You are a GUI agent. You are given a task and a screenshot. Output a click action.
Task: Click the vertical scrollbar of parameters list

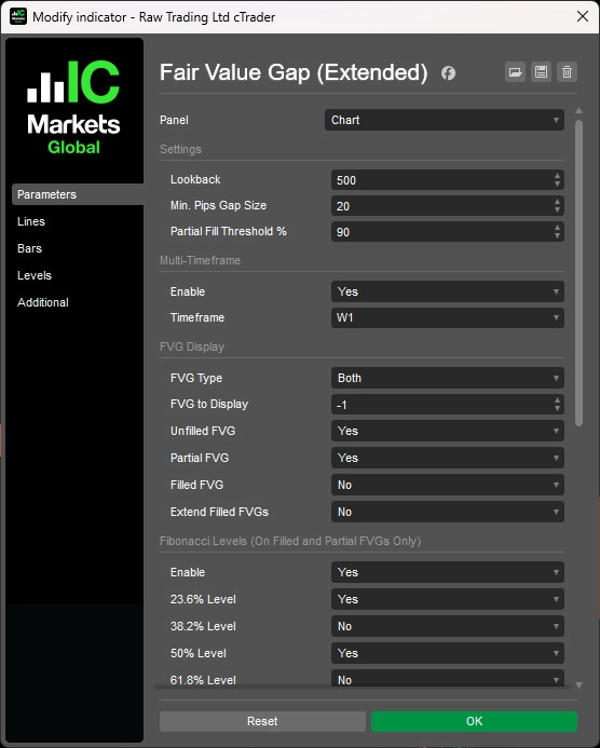[x=578, y=270]
